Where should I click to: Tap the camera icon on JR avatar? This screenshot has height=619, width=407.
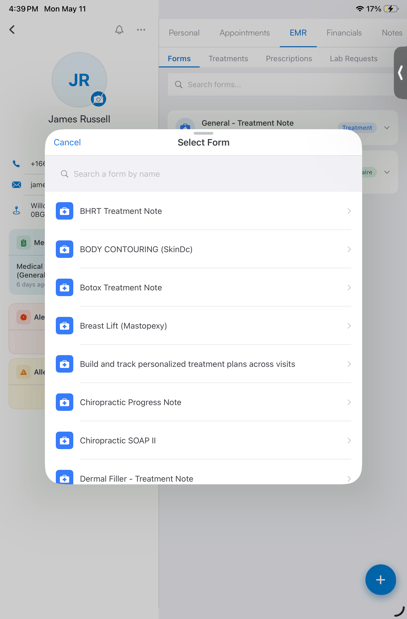click(x=98, y=99)
